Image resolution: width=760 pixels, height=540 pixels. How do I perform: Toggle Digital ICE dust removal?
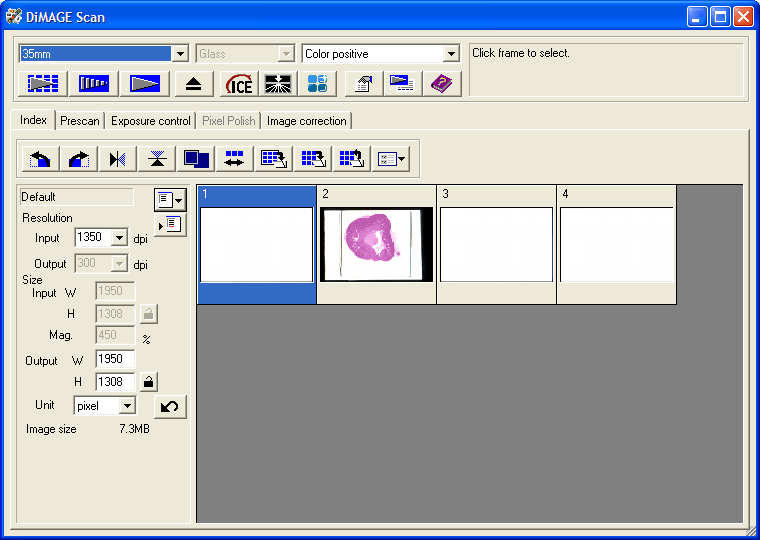click(239, 83)
